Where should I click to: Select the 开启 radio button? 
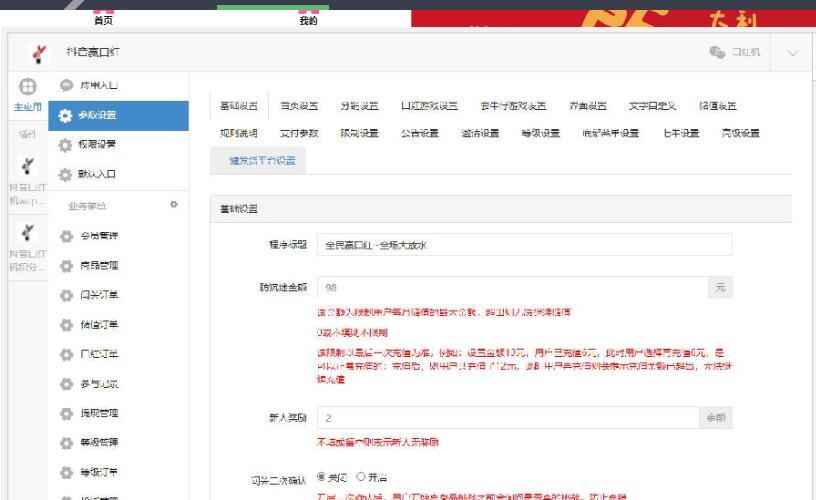pos(361,477)
